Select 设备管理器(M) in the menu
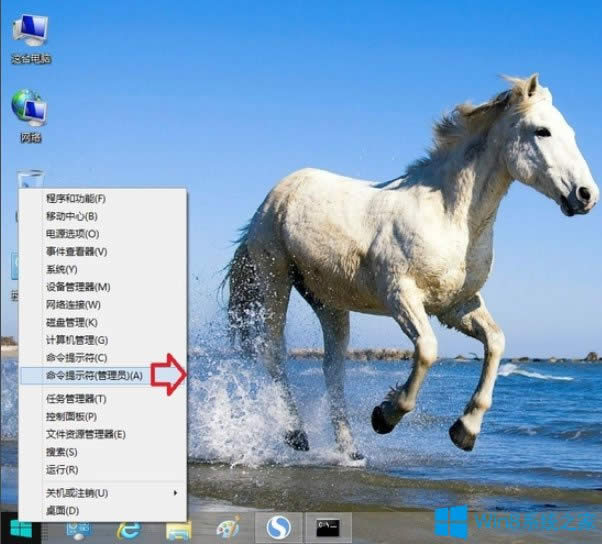The width and height of the screenshot is (602, 544). (78, 287)
